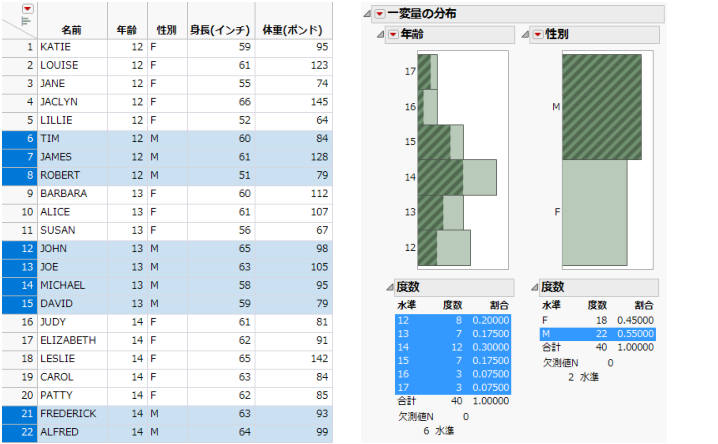This screenshot has height=444, width=718.
Task: Click the M bar in 性別 chart
Action: click(602, 107)
